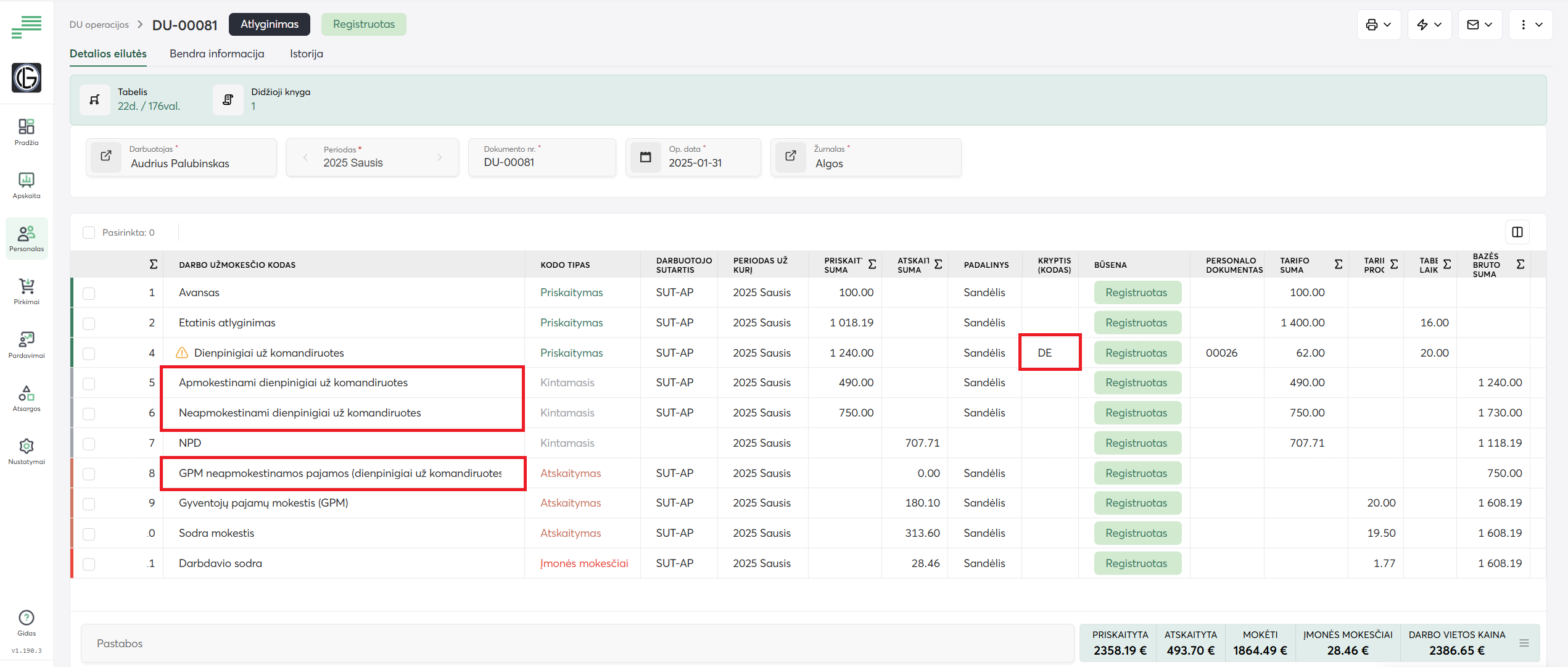
Task: Switch to Bendra informacija tab
Action: coord(217,54)
